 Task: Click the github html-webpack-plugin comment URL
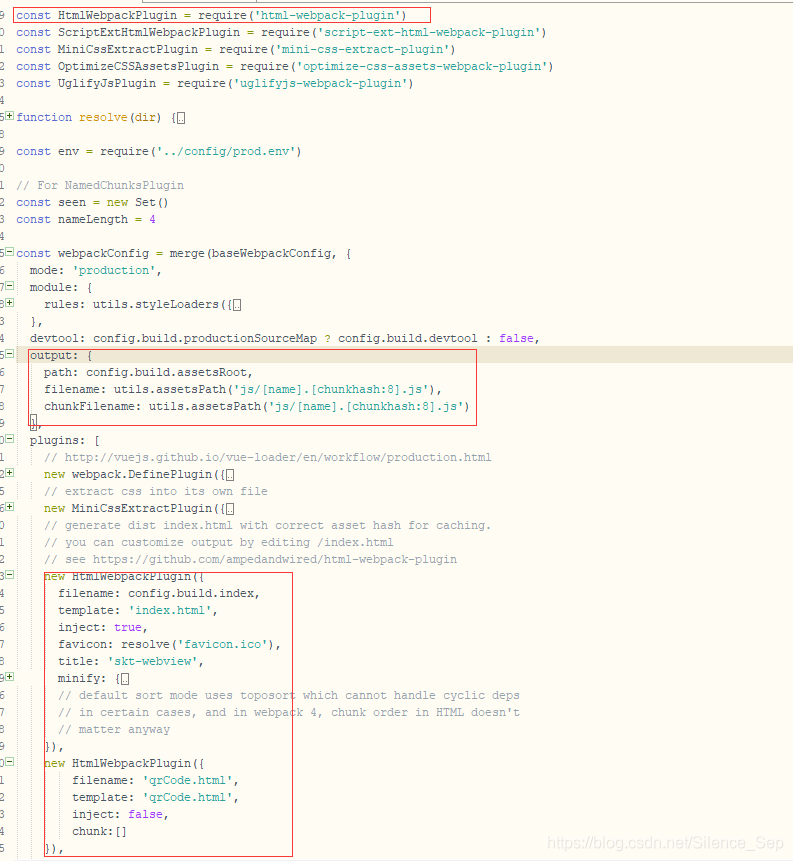click(275, 560)
